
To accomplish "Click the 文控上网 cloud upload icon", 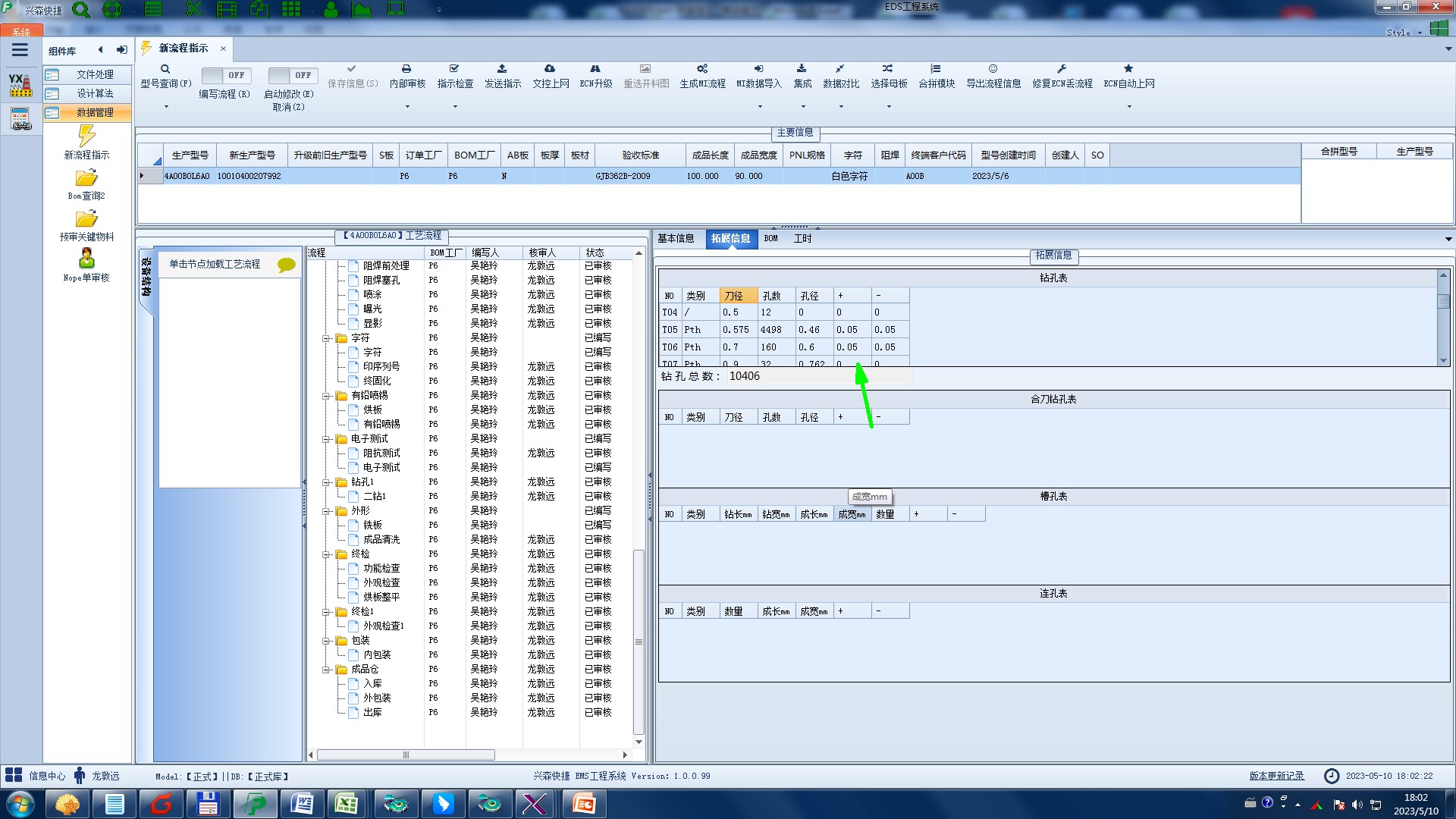I will pos(550,69).
